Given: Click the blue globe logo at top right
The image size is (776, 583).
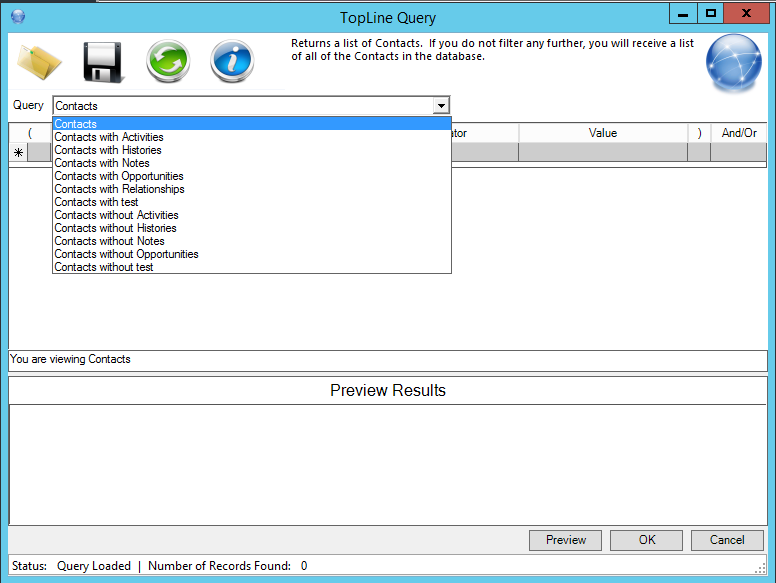Looking at the screenshot, I should [x=733, y=63].
